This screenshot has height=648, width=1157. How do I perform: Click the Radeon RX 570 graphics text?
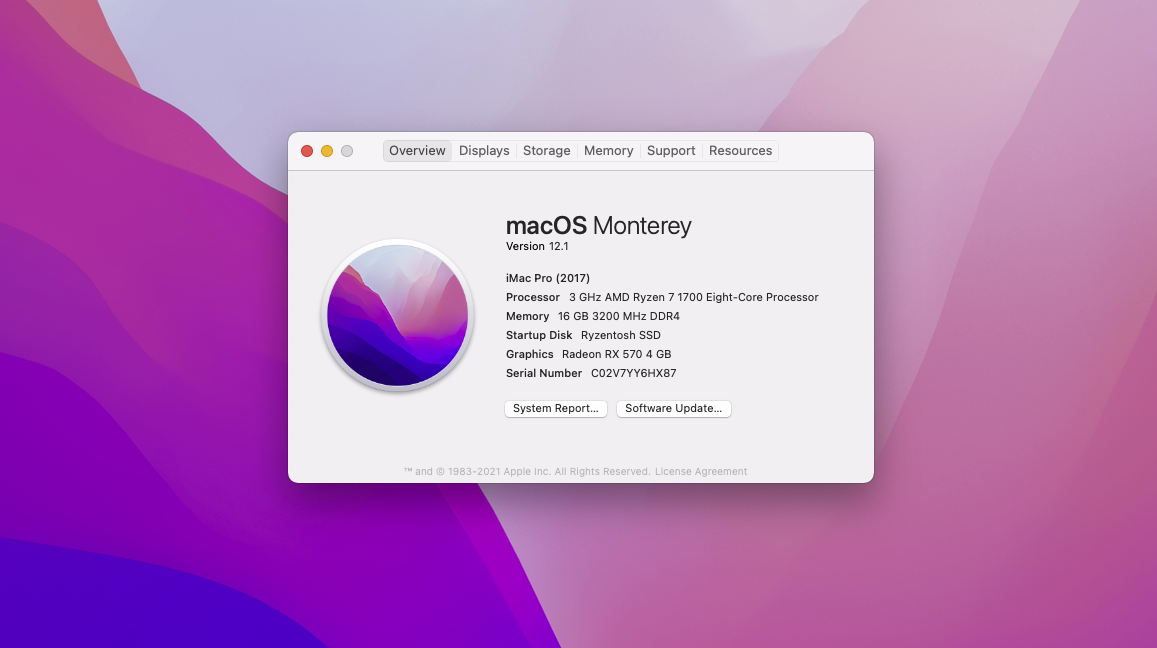(616, 354)
